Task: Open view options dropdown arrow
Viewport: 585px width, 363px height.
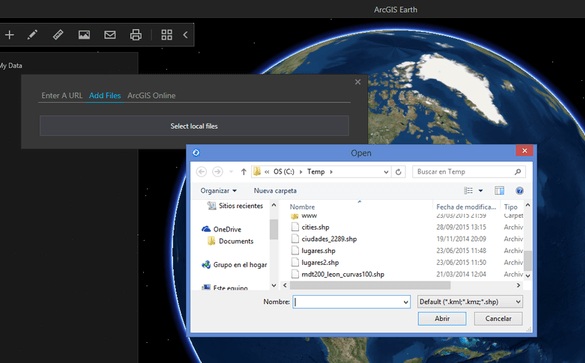Action: [x=481, y=191]
